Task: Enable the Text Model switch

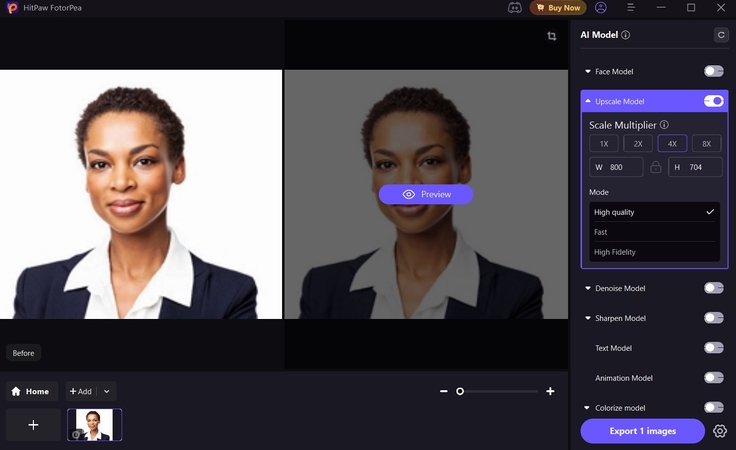Action: (713, 348)
